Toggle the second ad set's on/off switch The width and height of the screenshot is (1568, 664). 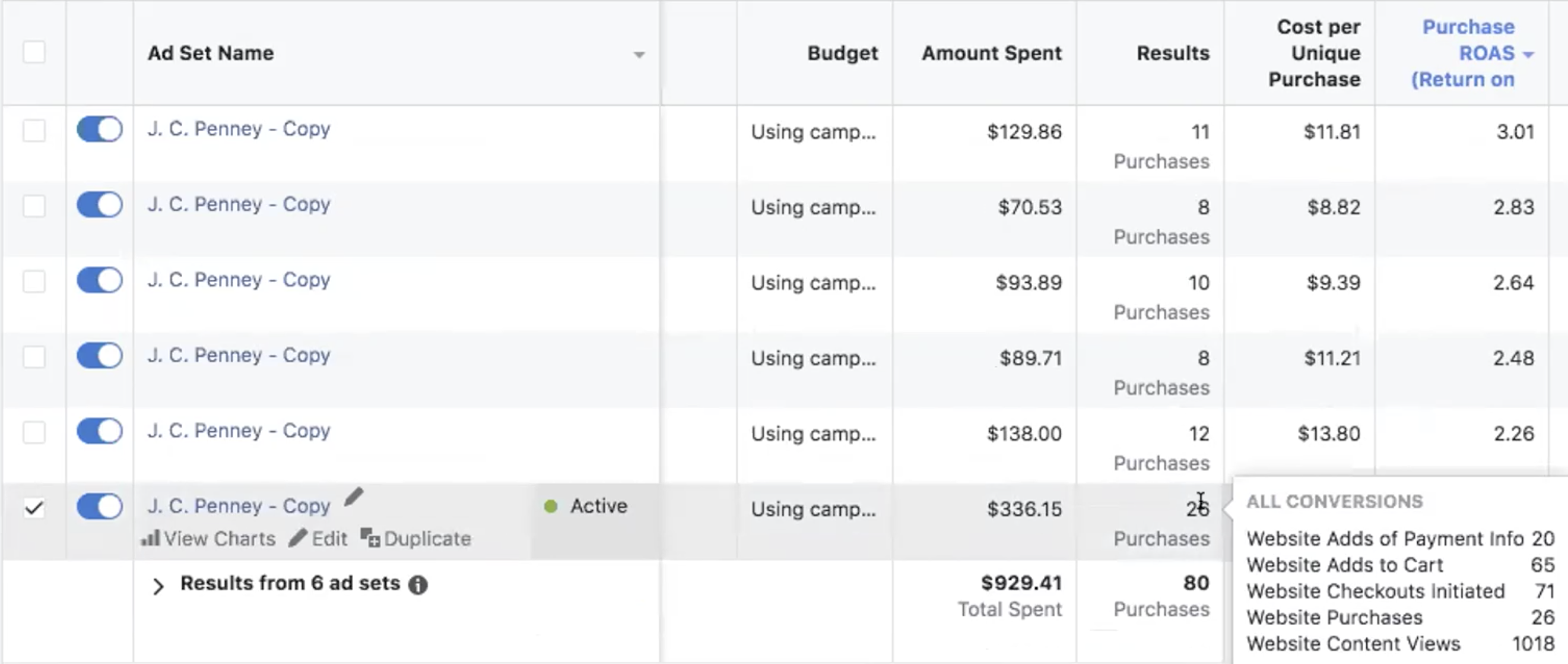[99, 205]
